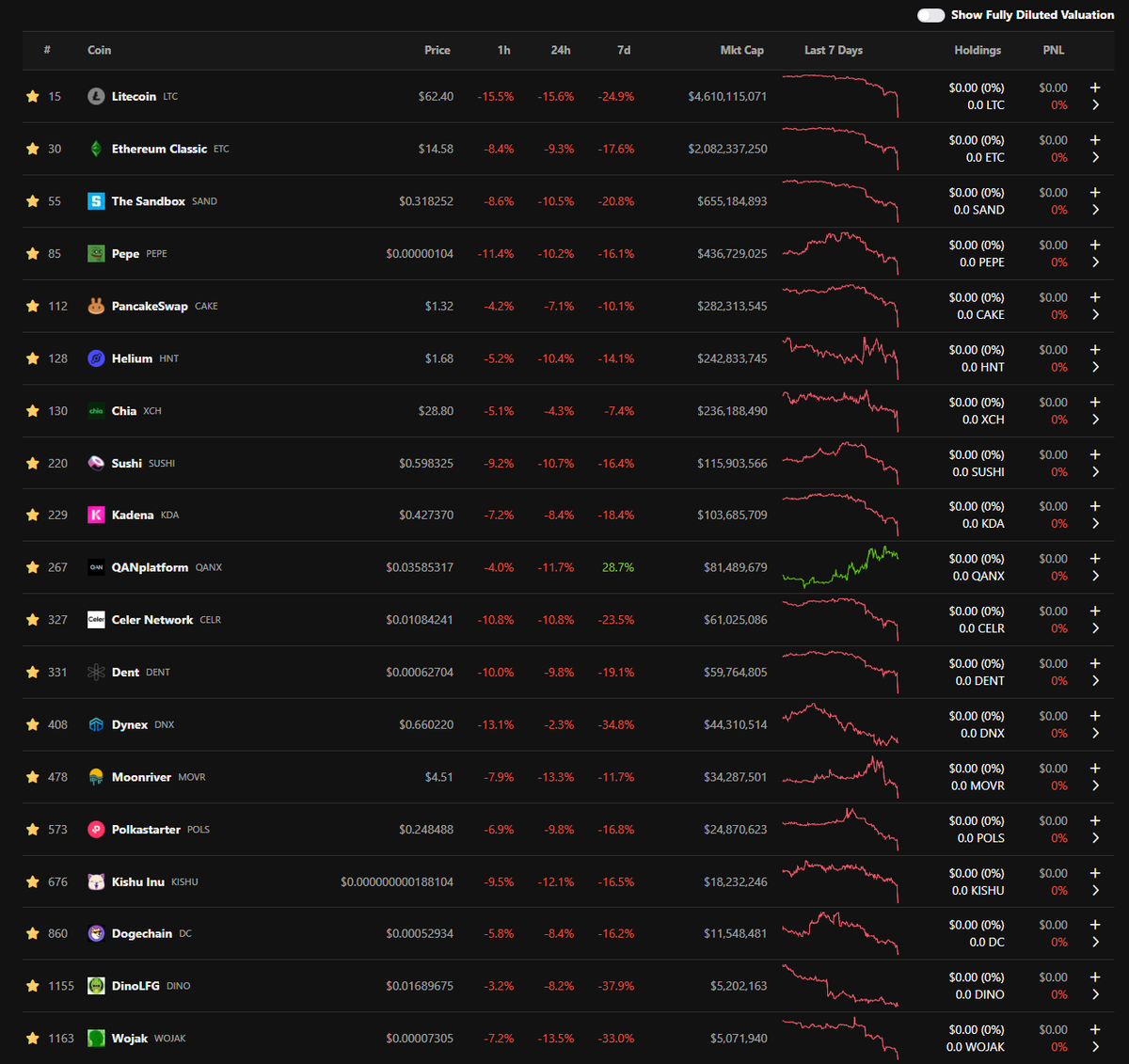
Task: Toggle the favorite star on Pepe row
Action: tap(33, 253)
